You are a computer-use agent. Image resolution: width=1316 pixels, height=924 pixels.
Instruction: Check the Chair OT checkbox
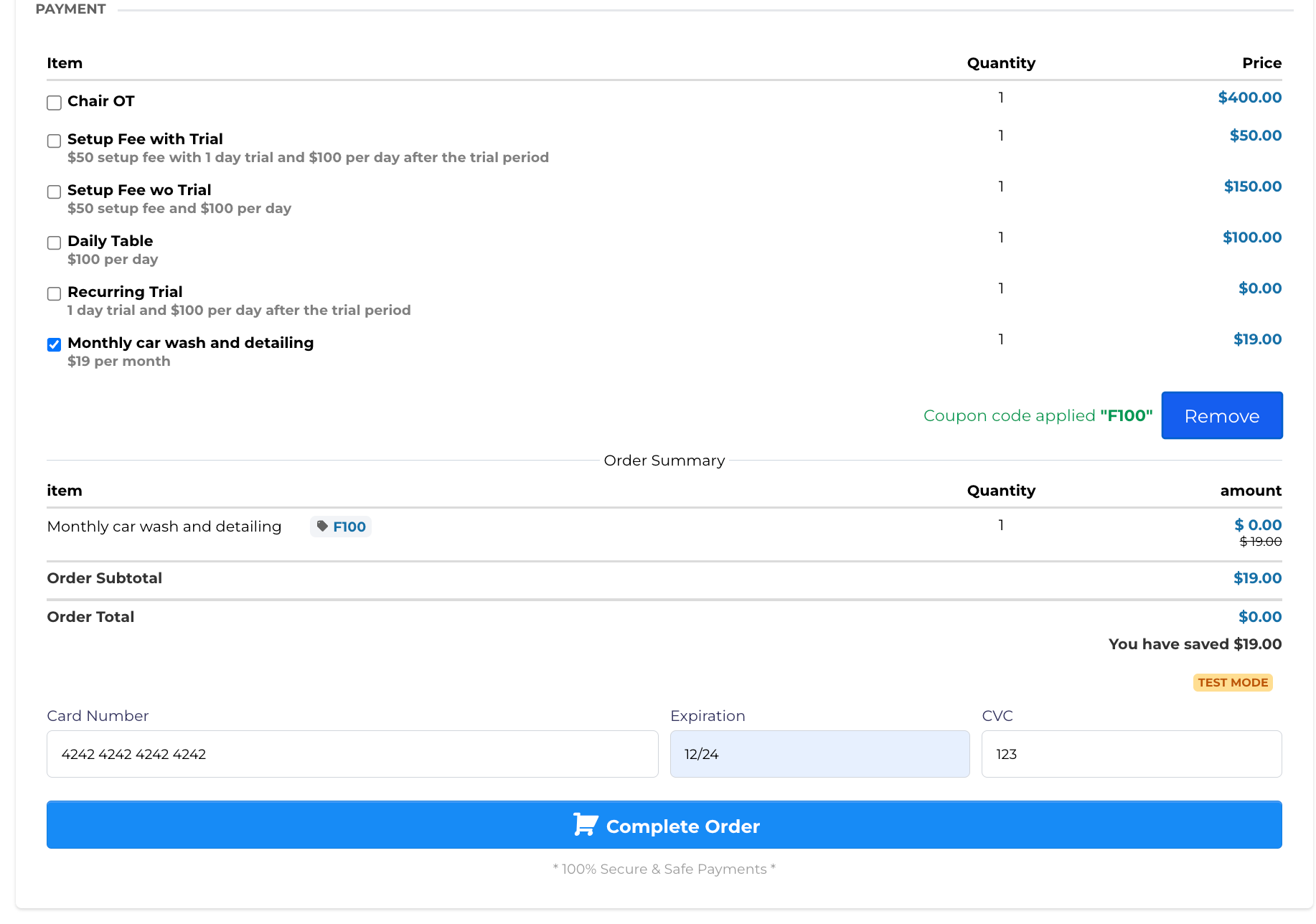[54, 103]
